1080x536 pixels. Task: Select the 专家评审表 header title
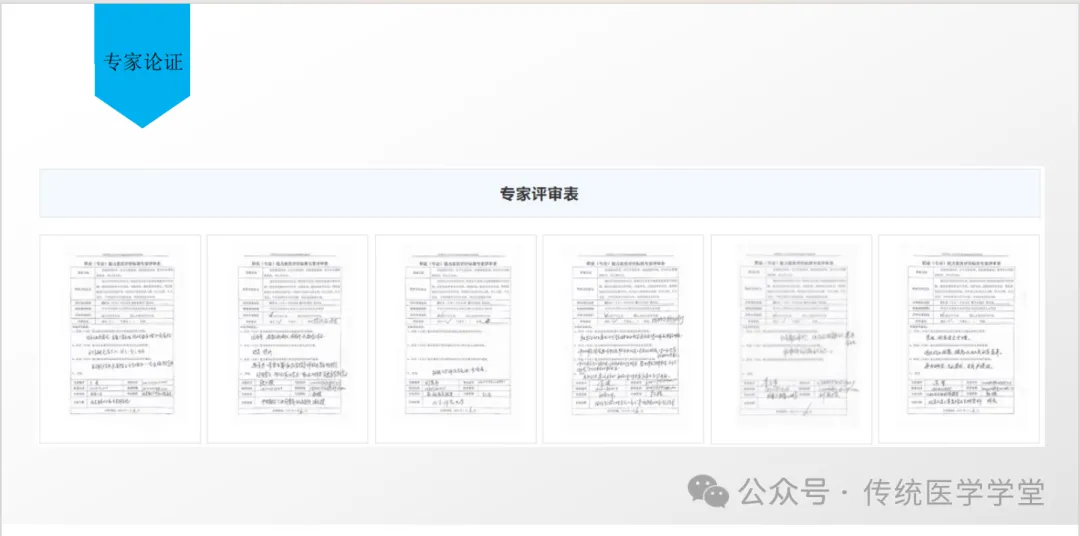tap(539, 194)
